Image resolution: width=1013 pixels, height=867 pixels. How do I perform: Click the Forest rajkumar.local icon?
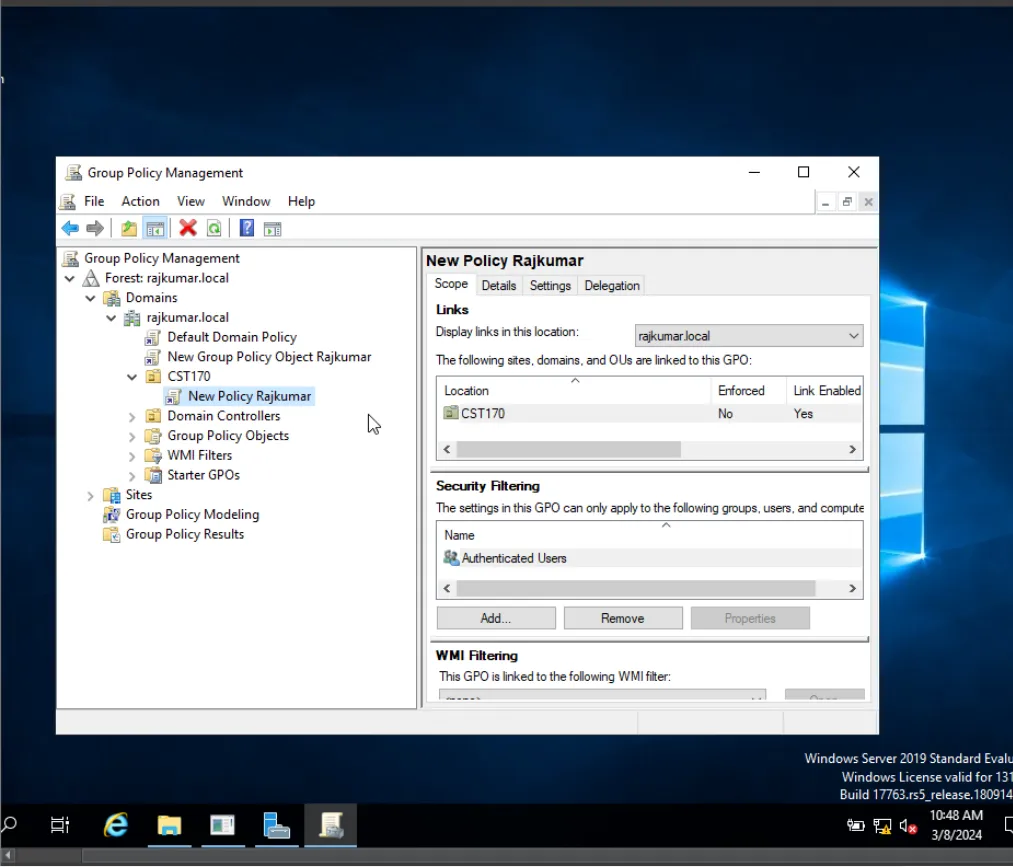[x=91, y=278]
